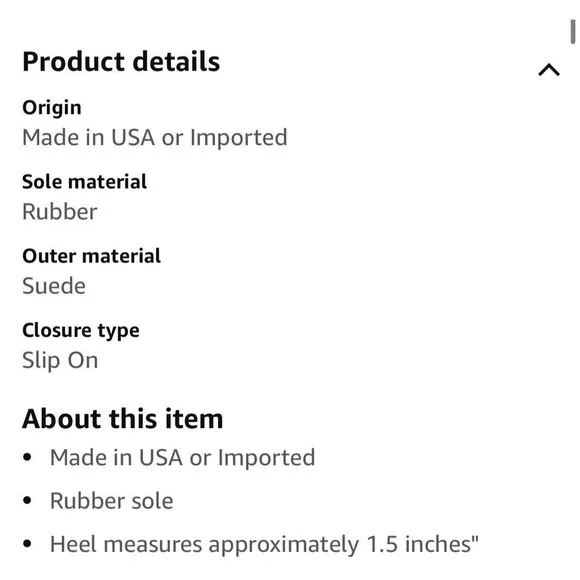Click the Heel measures approximately 1.5 inches bullet
580x580 pixels.
(x=264, y=544)
